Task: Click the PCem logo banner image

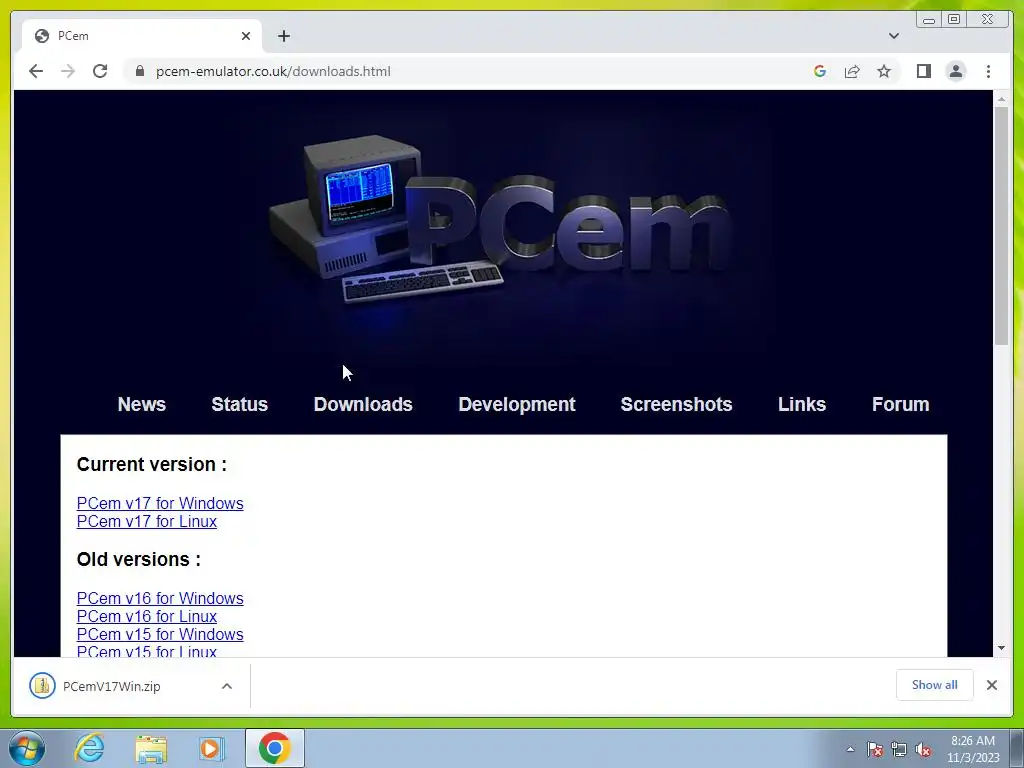Action: [x=503, y=222]
